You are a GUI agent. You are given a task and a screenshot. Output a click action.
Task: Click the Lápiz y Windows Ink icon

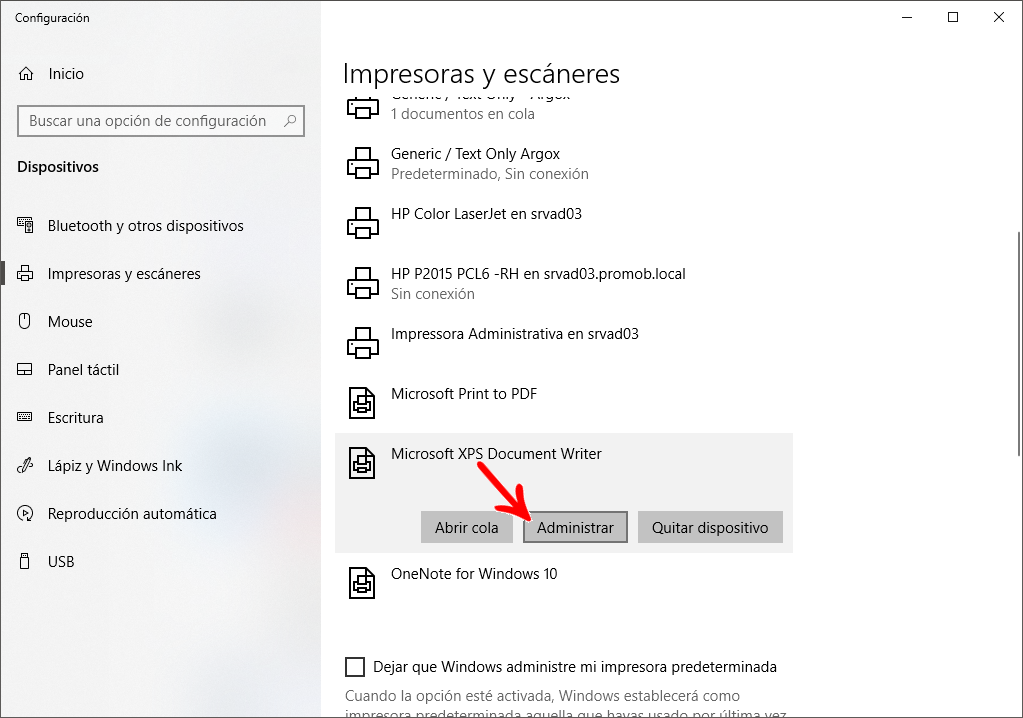[x=25, y=466]
